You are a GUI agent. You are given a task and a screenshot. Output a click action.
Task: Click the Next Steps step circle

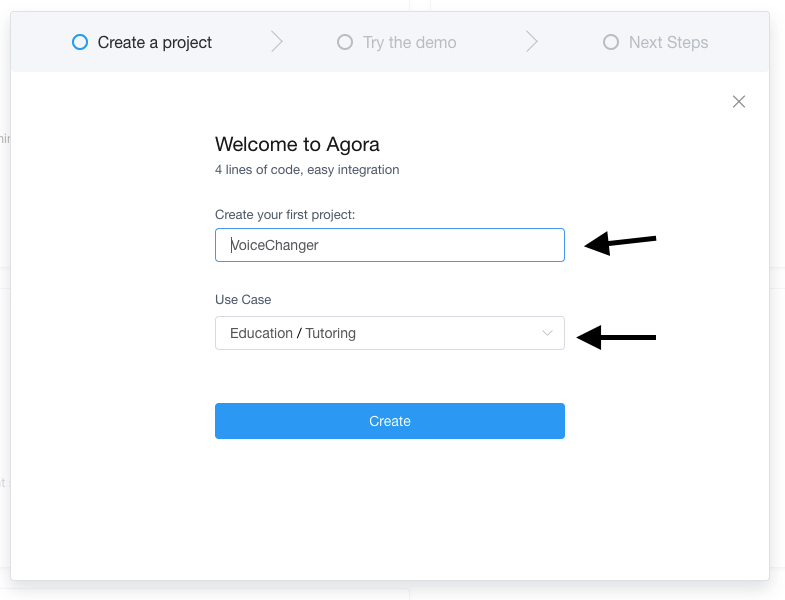click(611, 42)
